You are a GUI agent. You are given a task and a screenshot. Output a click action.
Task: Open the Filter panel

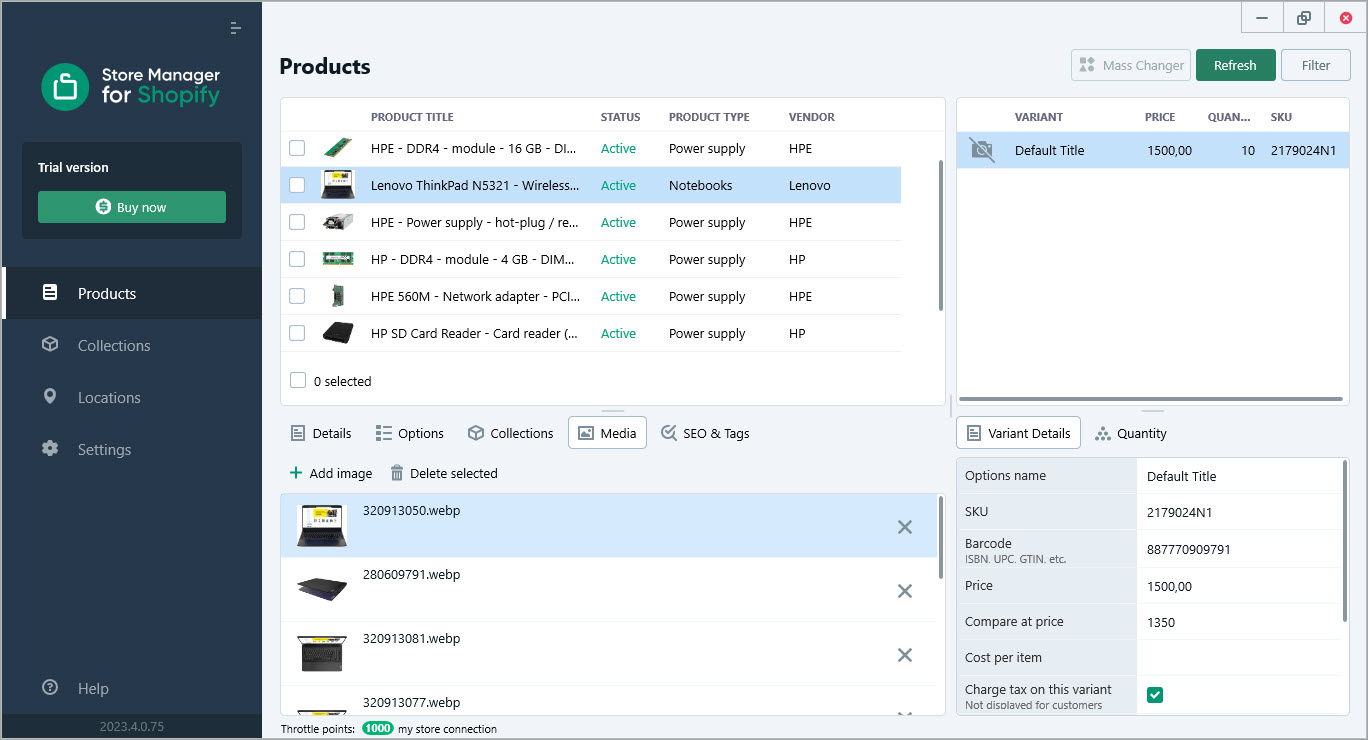click(x=1316, y=65)
